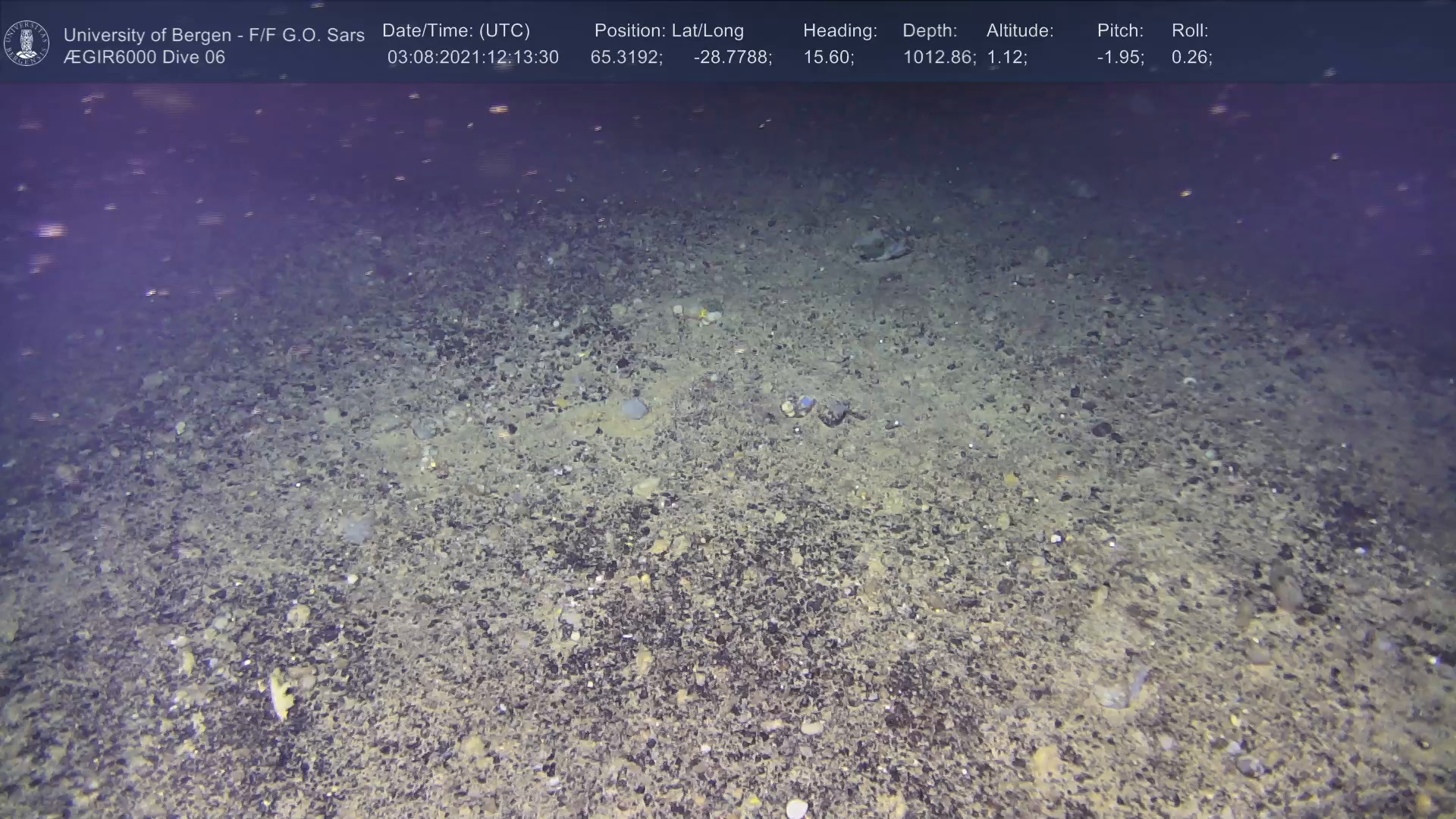Image resolution: width=1456 pixels, height=819 pixels.
Task: Select the ÆGIR6000 Dive 06 label
Action: point(144,58)
